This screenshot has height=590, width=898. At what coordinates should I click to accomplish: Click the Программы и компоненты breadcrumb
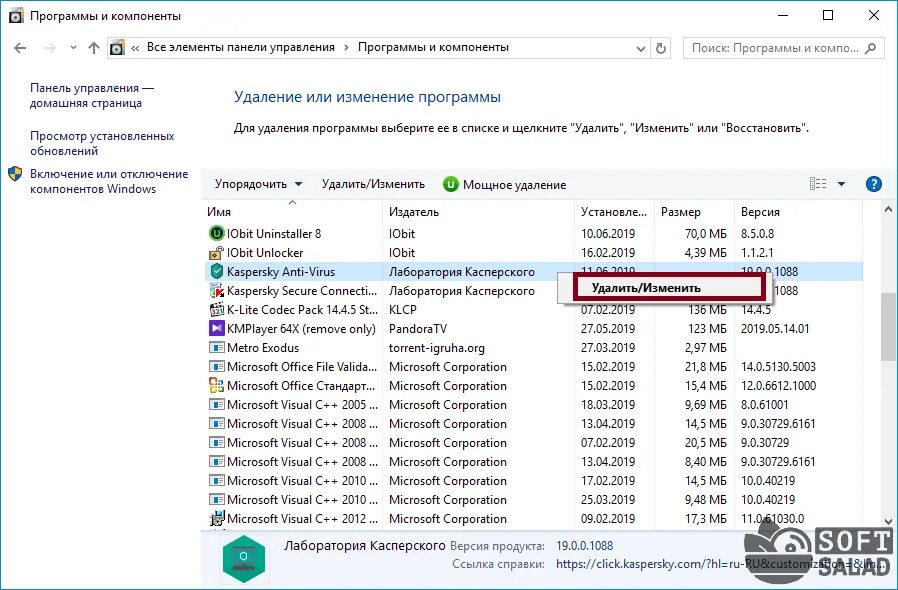tap(433, 47)
